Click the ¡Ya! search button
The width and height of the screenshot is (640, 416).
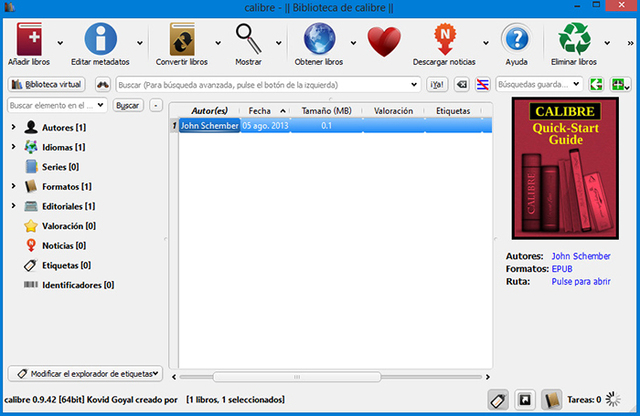pyautogui.click(x=437, y=85)
